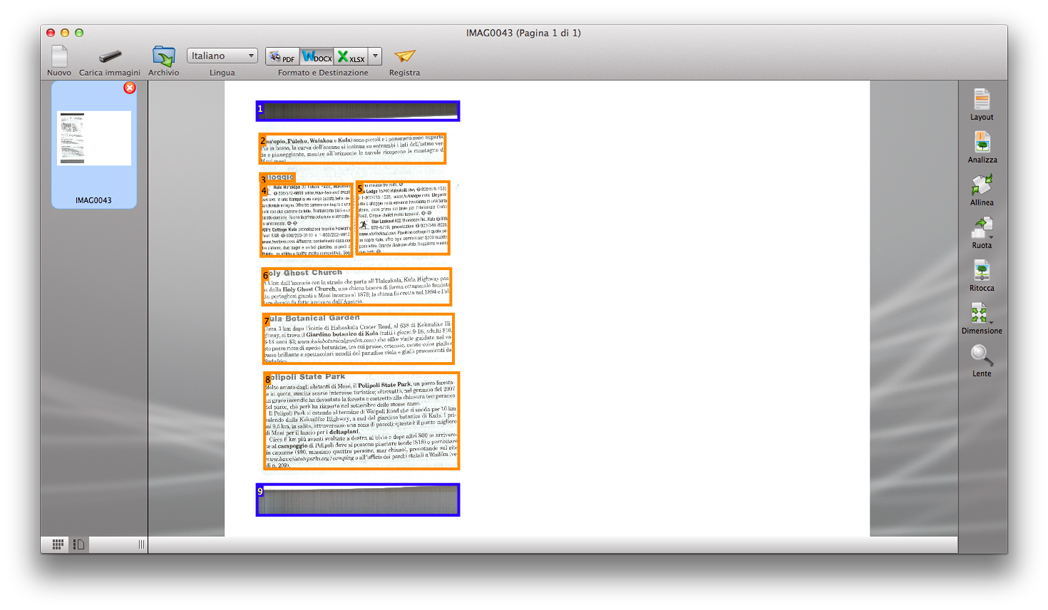Image resolution: width=1048 pixels, height=610 pixels.
Task: Click the green zoom window button
Action: [x=79, y=32]
